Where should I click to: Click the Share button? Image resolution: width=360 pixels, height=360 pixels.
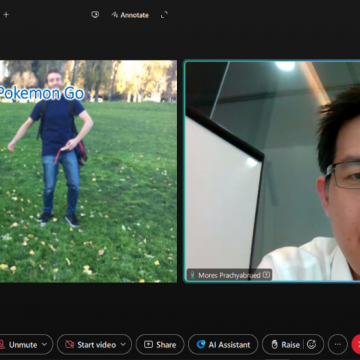tap(160, 345)
